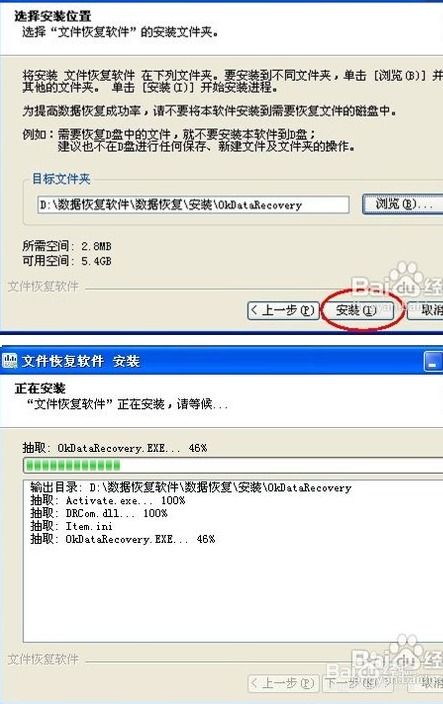Screen dimensions: 443x704
Task: Click the 文件恢复软件 安装 title bar text
Action: pos(81,361)
